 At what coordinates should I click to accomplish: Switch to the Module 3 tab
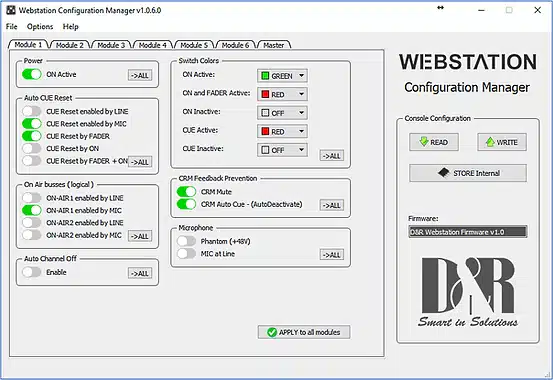(x=111, y=45)
